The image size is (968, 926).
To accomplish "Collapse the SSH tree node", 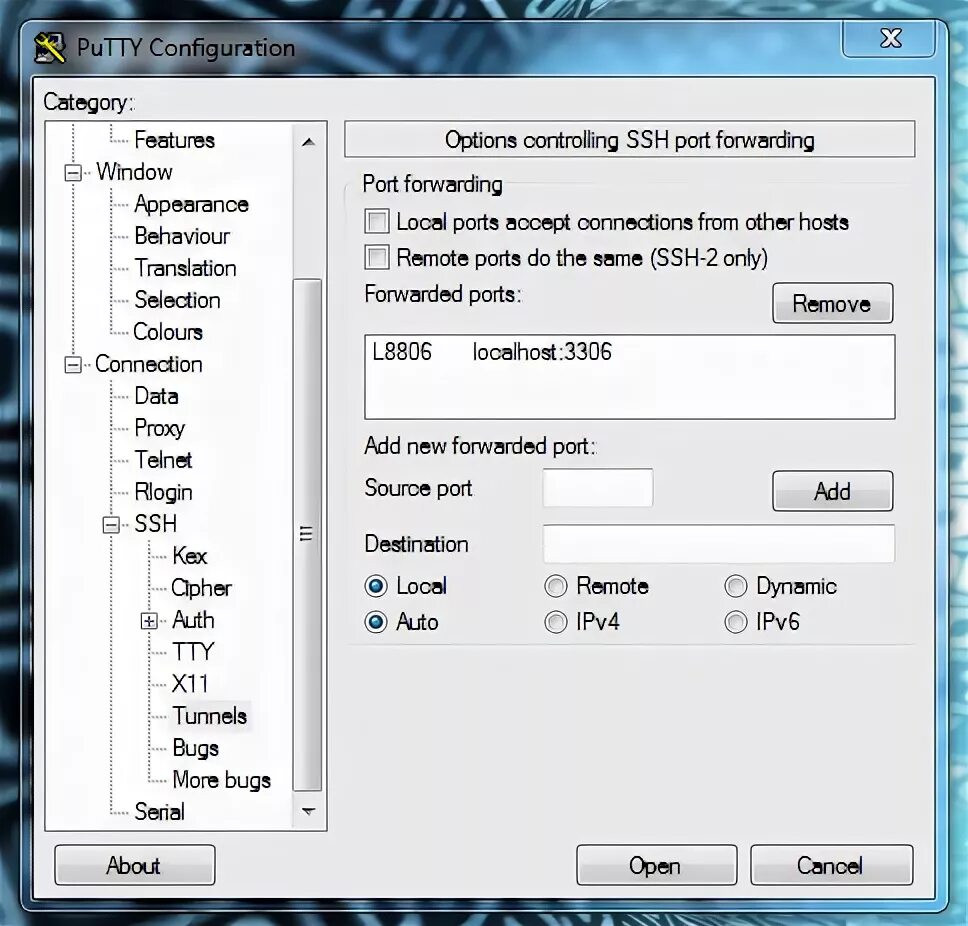I will (111, 525).
